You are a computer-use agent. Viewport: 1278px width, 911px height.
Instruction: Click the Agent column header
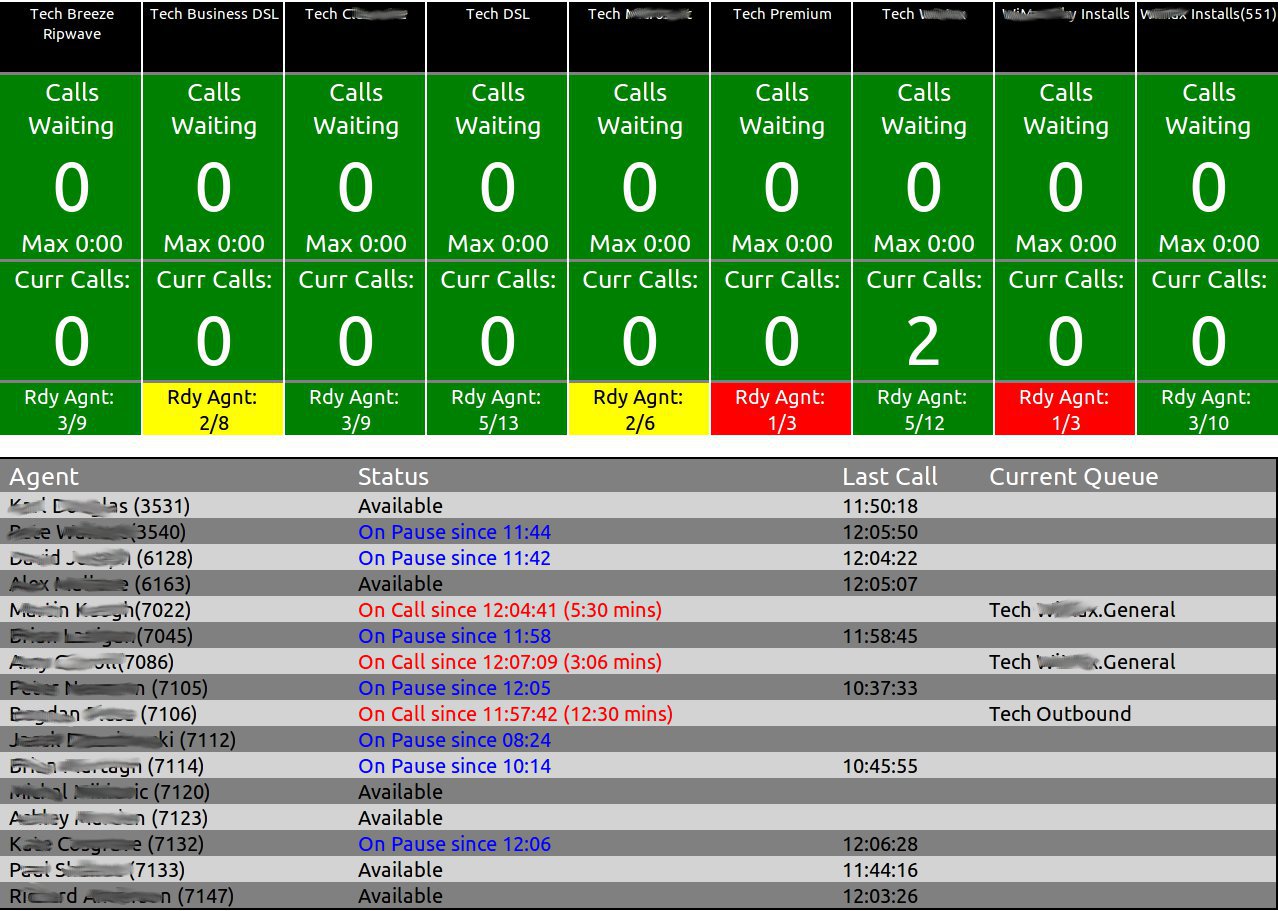pyautogui.click(x=44, y=477)
